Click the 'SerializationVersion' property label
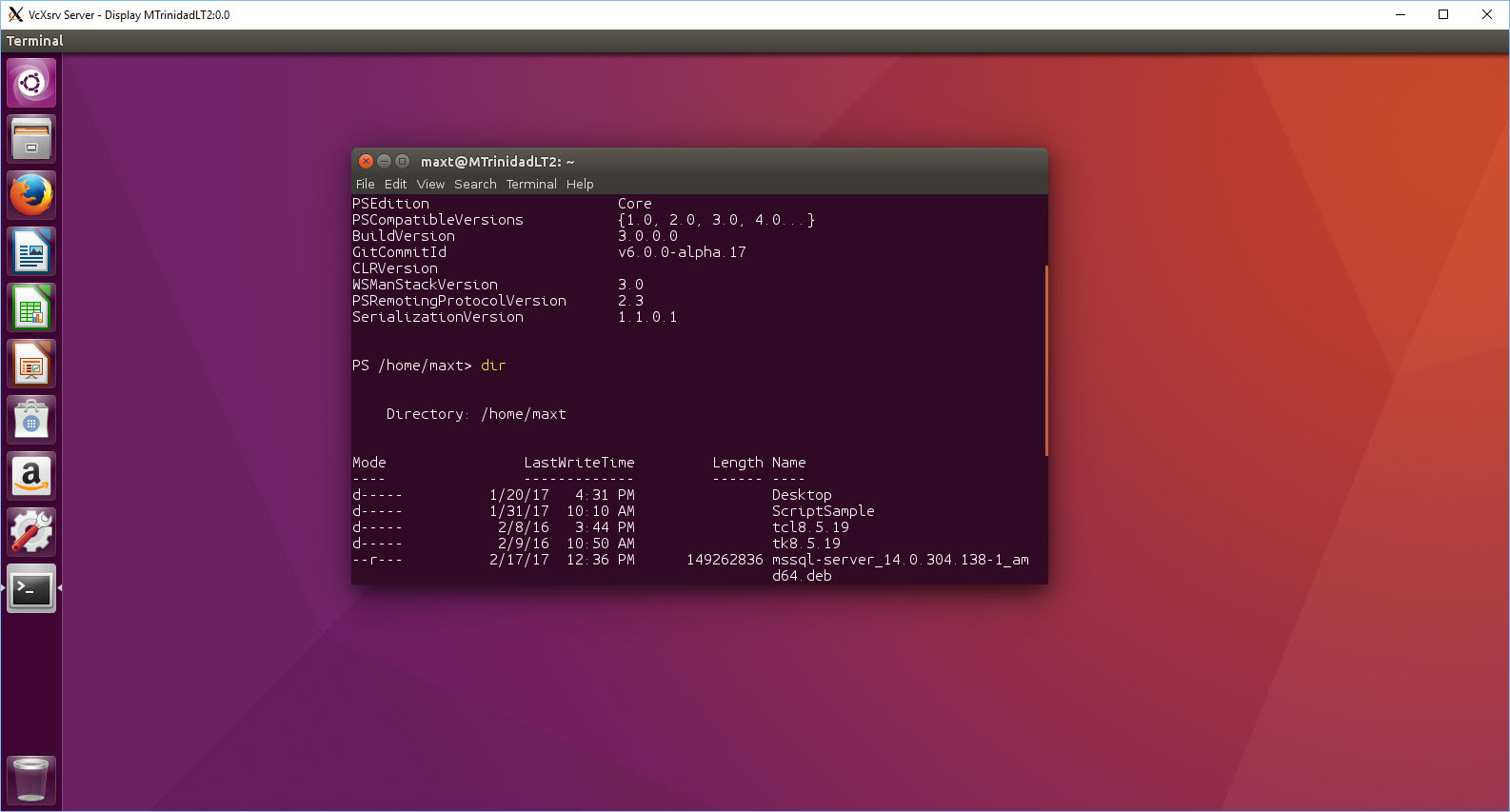The height and width of the screenshot is (812, 1510). click(438, 317)
